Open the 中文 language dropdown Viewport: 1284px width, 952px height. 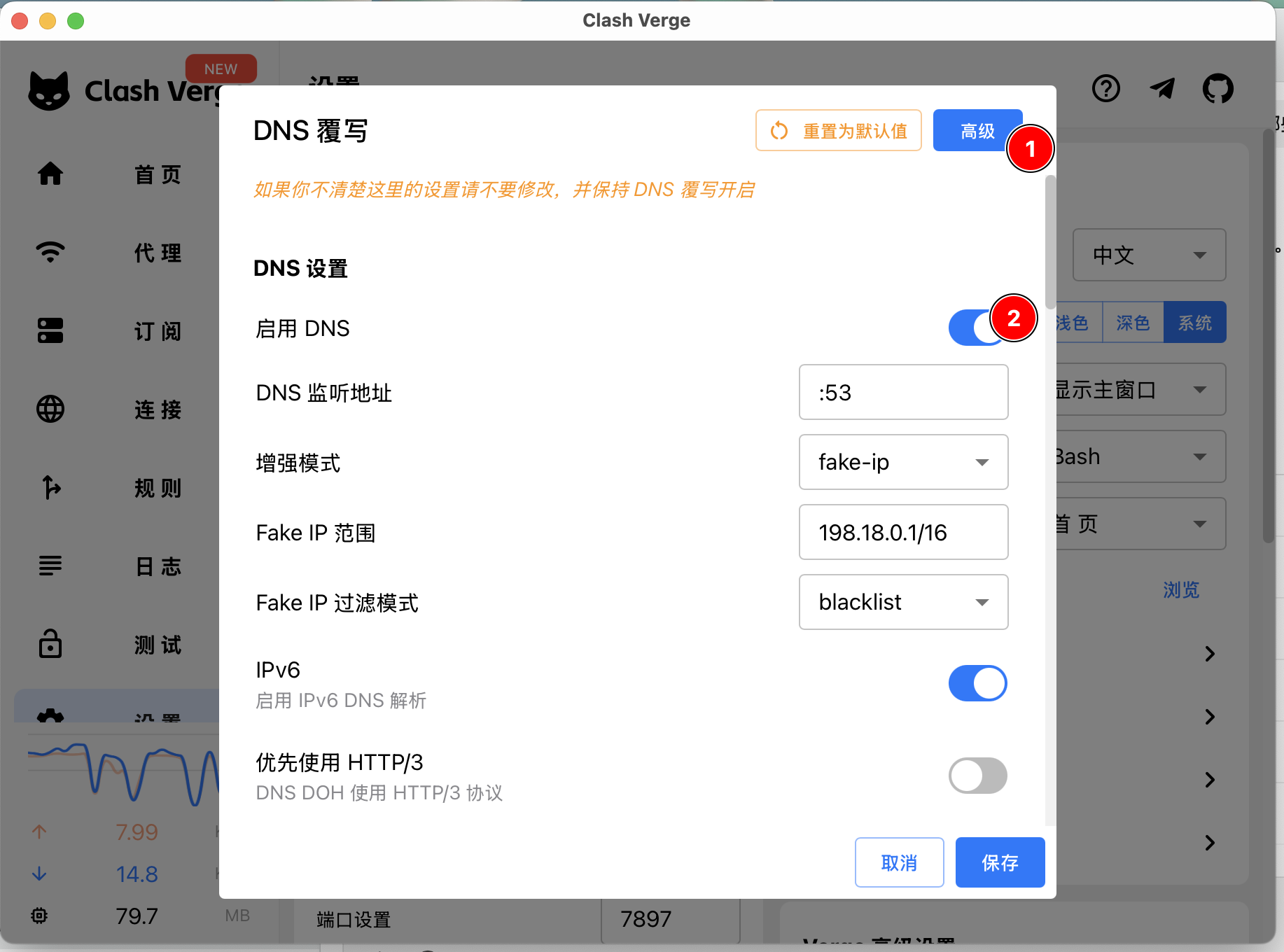pos(1149,255)
